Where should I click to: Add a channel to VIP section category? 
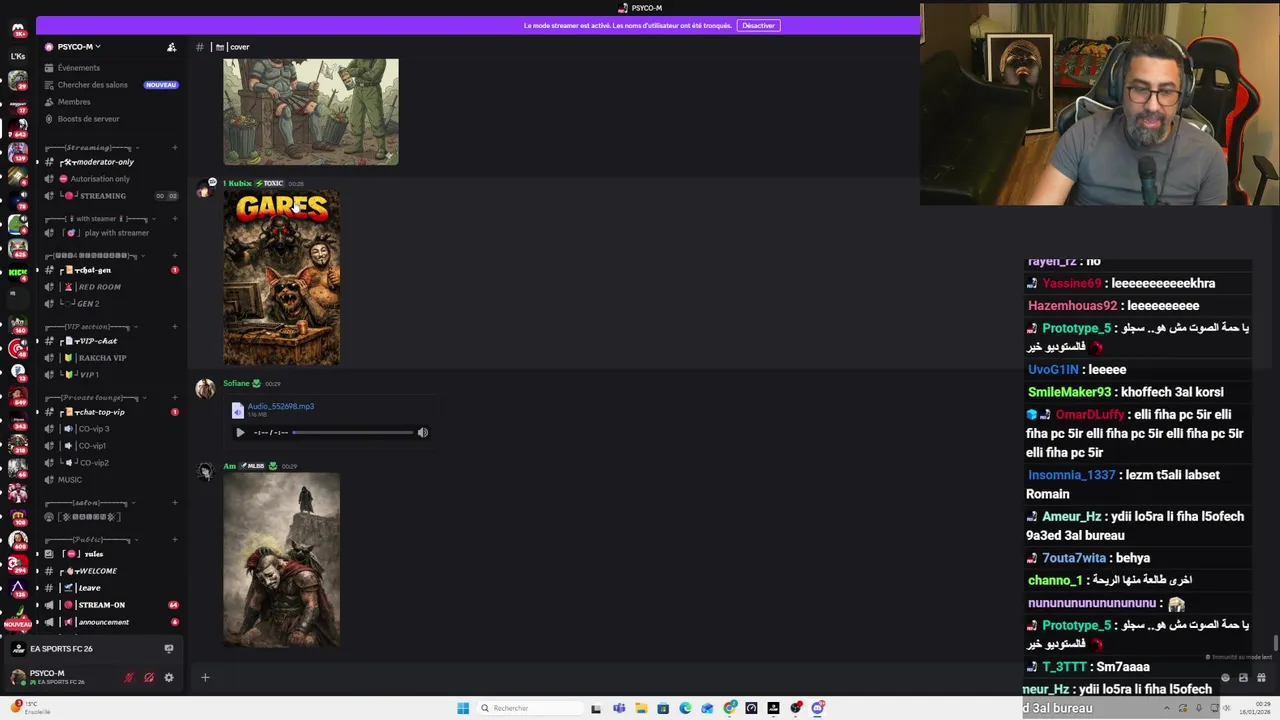click(175, 327)
